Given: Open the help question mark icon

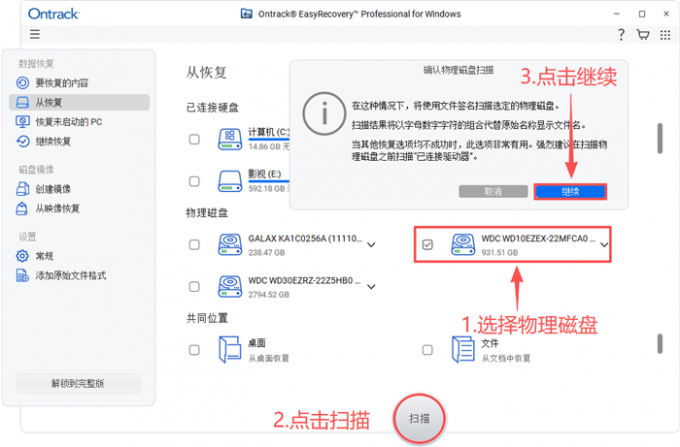Looking at the screenshot, I should point(621,34).
